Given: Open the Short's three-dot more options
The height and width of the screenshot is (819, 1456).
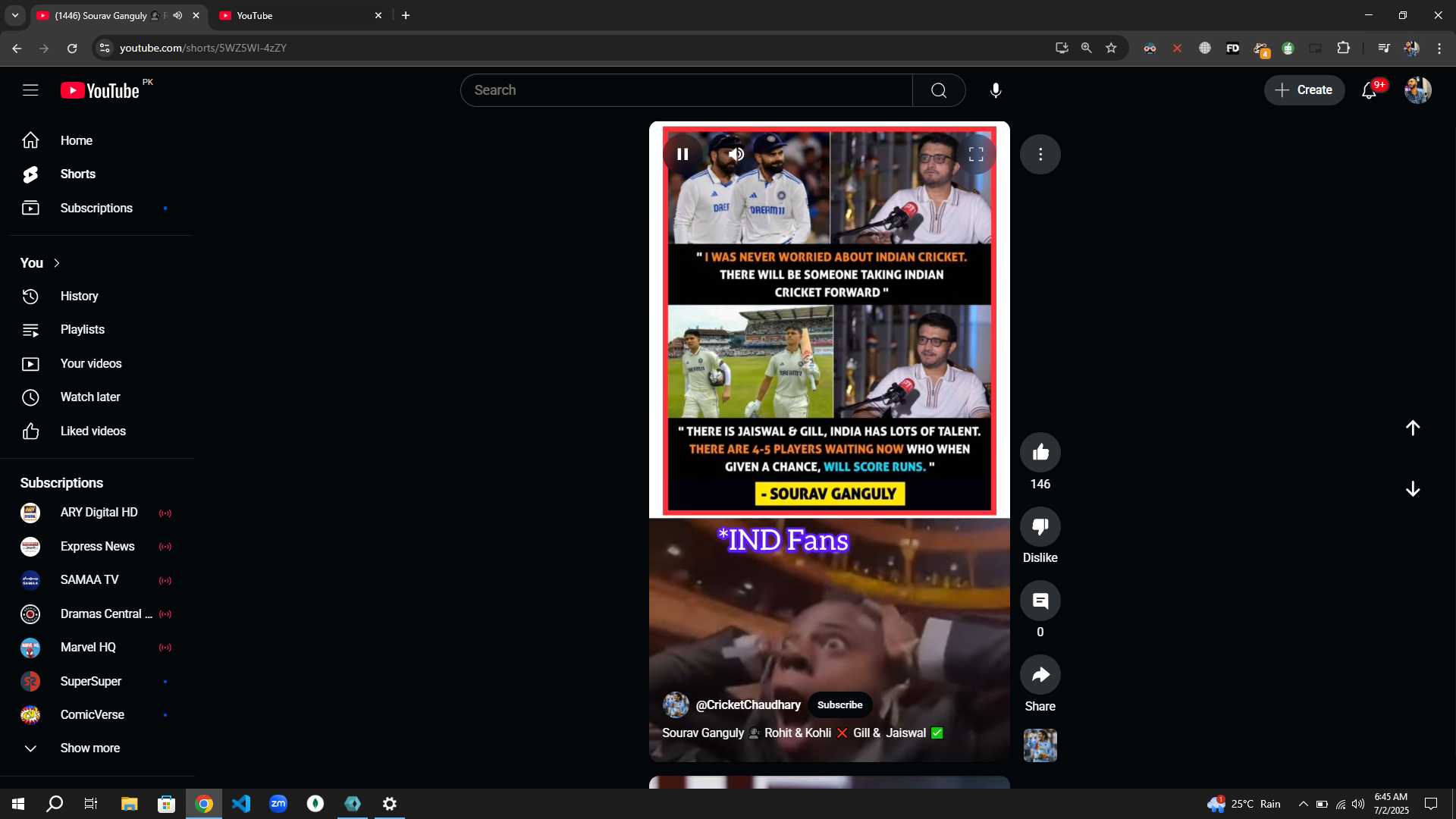Looking at the screenshot, I should [1040, 155].
